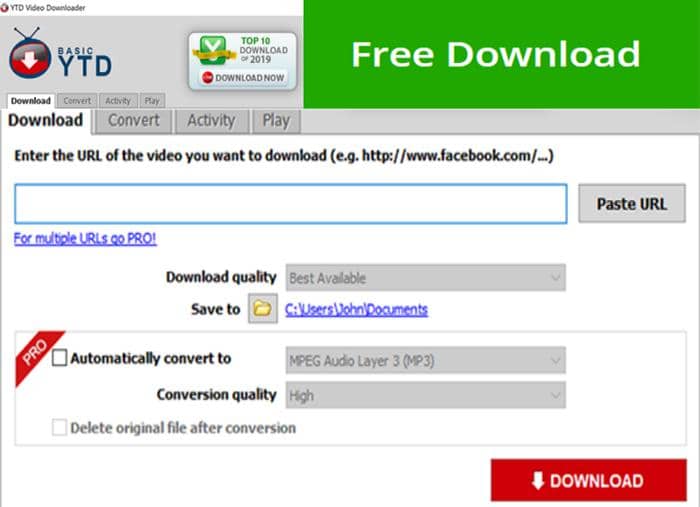This screenshot has height=507, width=700.
Task: Click the small Activity tab under the logo
Action: (118, 101)
